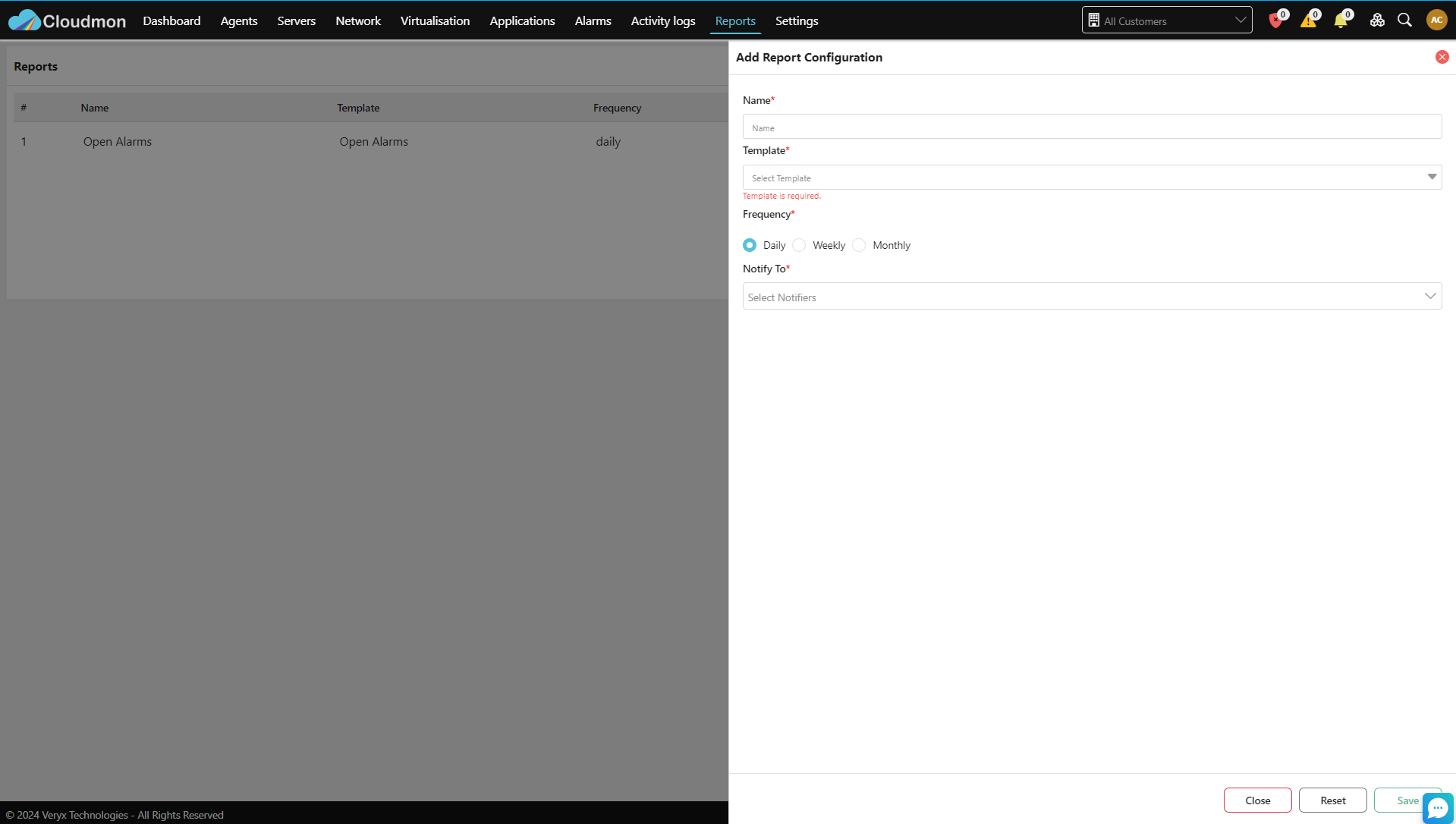
Task: Click the Reset button
Action: tap(1332, 800)
